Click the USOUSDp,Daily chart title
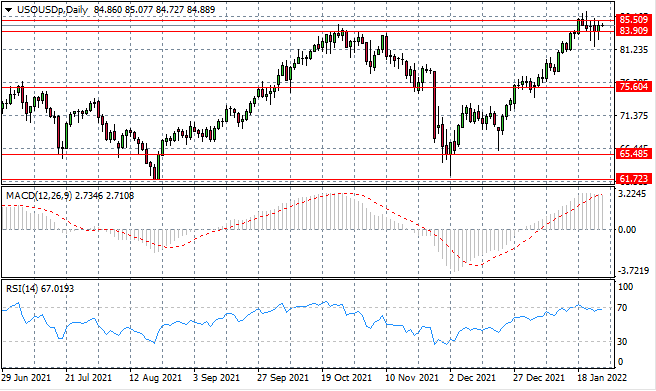656x391 pixels. click(x=52, y=10)
